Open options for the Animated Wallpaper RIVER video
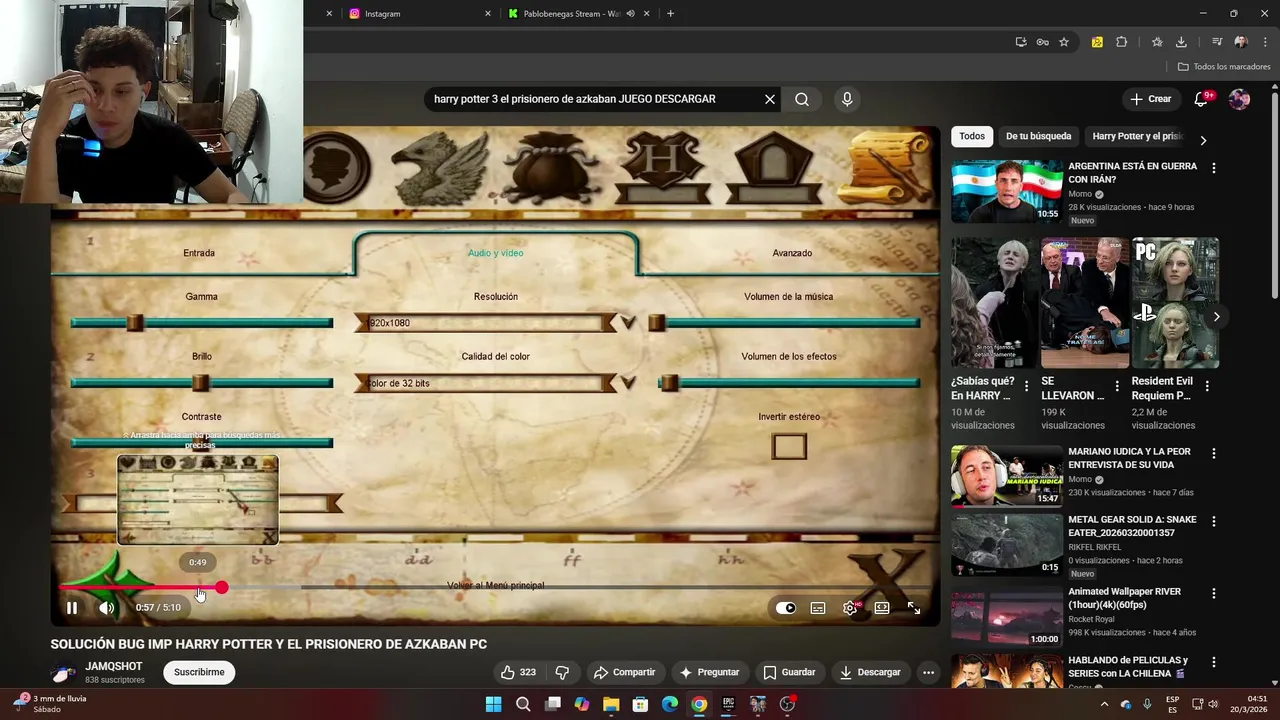Image resolution: width=1280 pixels, height=720 pixels. coord(1214,594)
